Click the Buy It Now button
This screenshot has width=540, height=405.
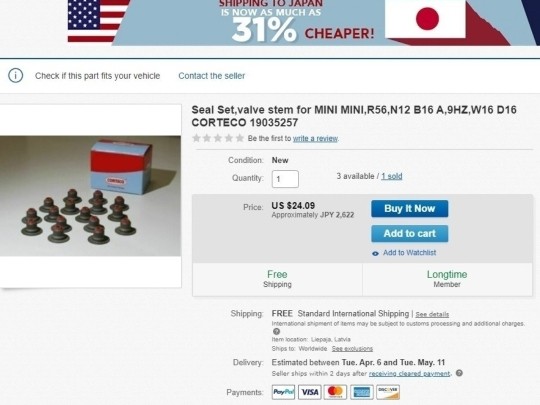(409, 209)
